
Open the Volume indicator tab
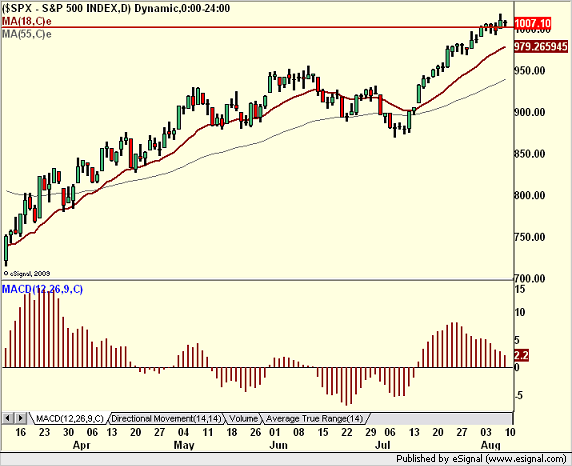pos(243,419)
